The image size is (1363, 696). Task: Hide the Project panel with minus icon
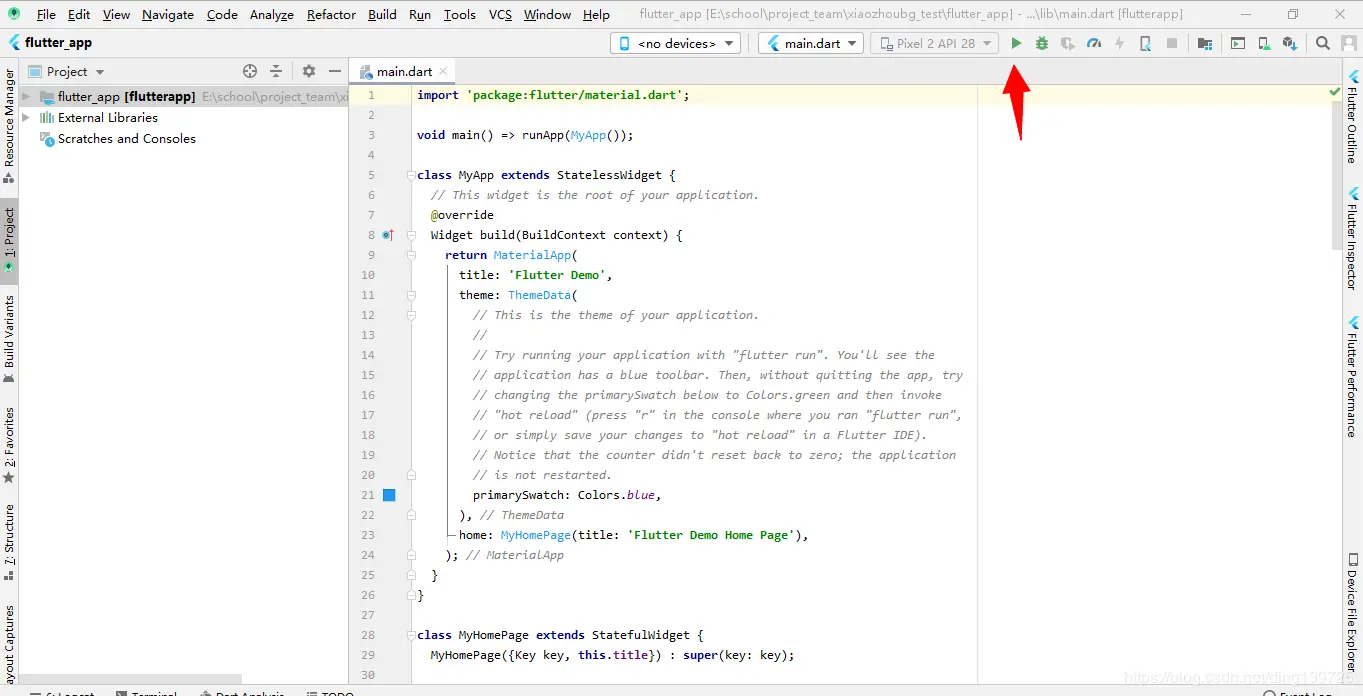click(335, 71)
